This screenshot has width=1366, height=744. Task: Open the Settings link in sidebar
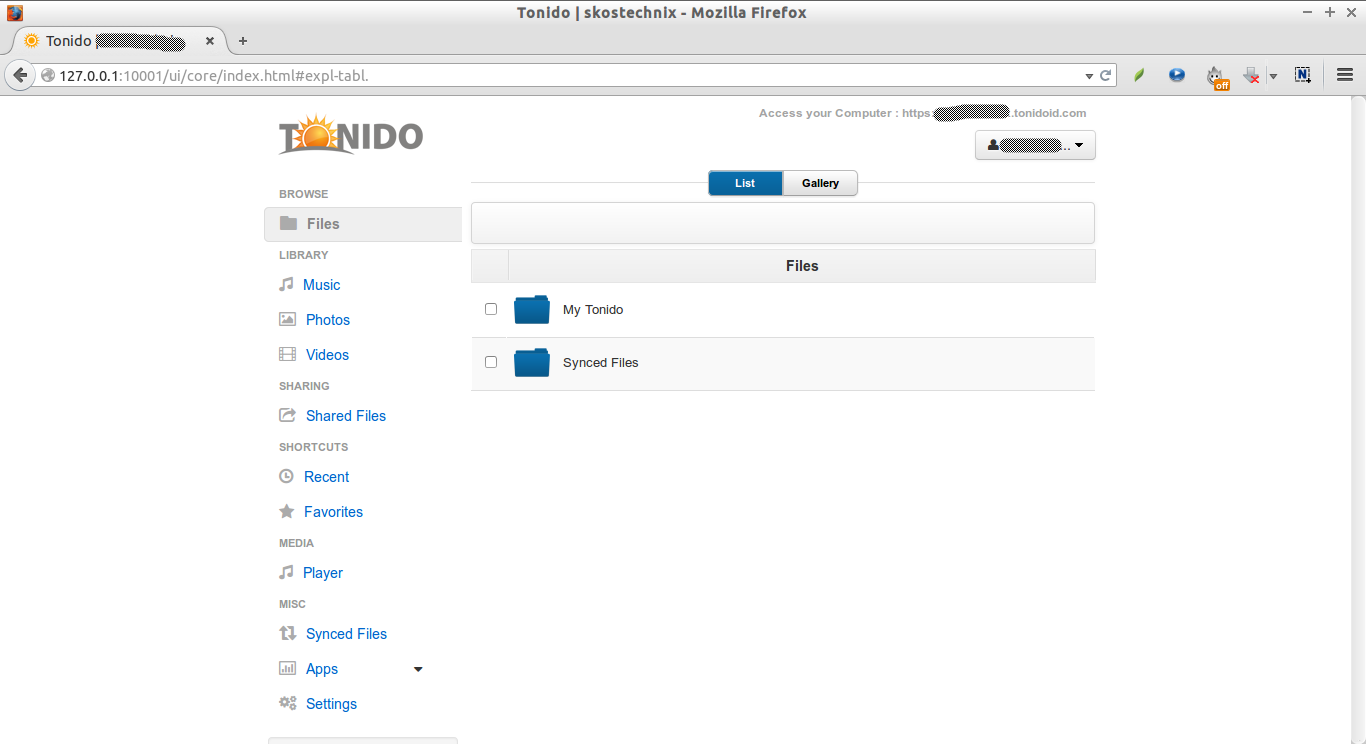331,704
